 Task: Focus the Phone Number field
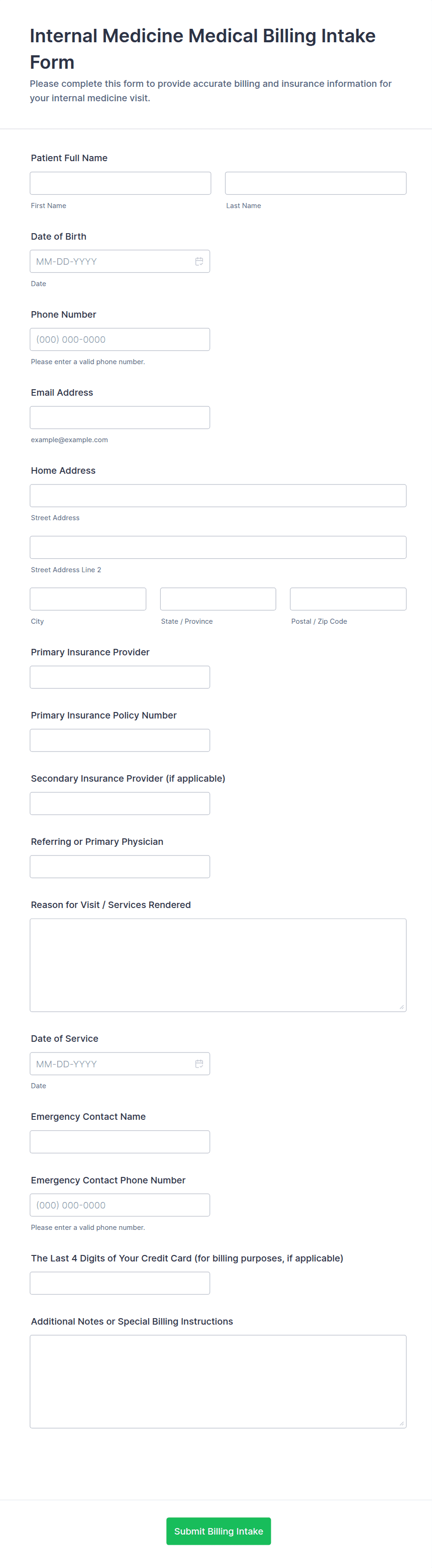(x=120, y=339)
